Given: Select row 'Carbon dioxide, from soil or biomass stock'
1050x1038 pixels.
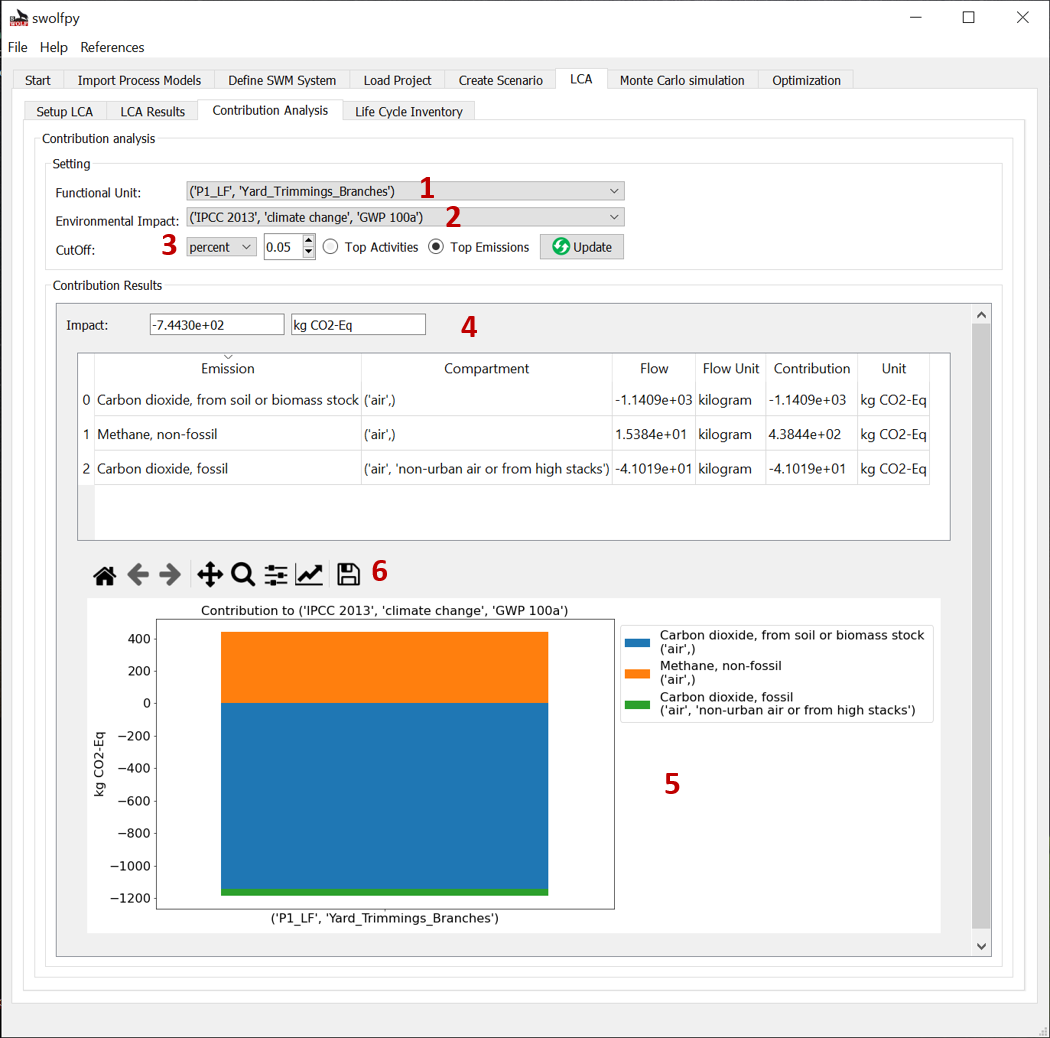Looking at the screenshot, I should coord(228,400).
